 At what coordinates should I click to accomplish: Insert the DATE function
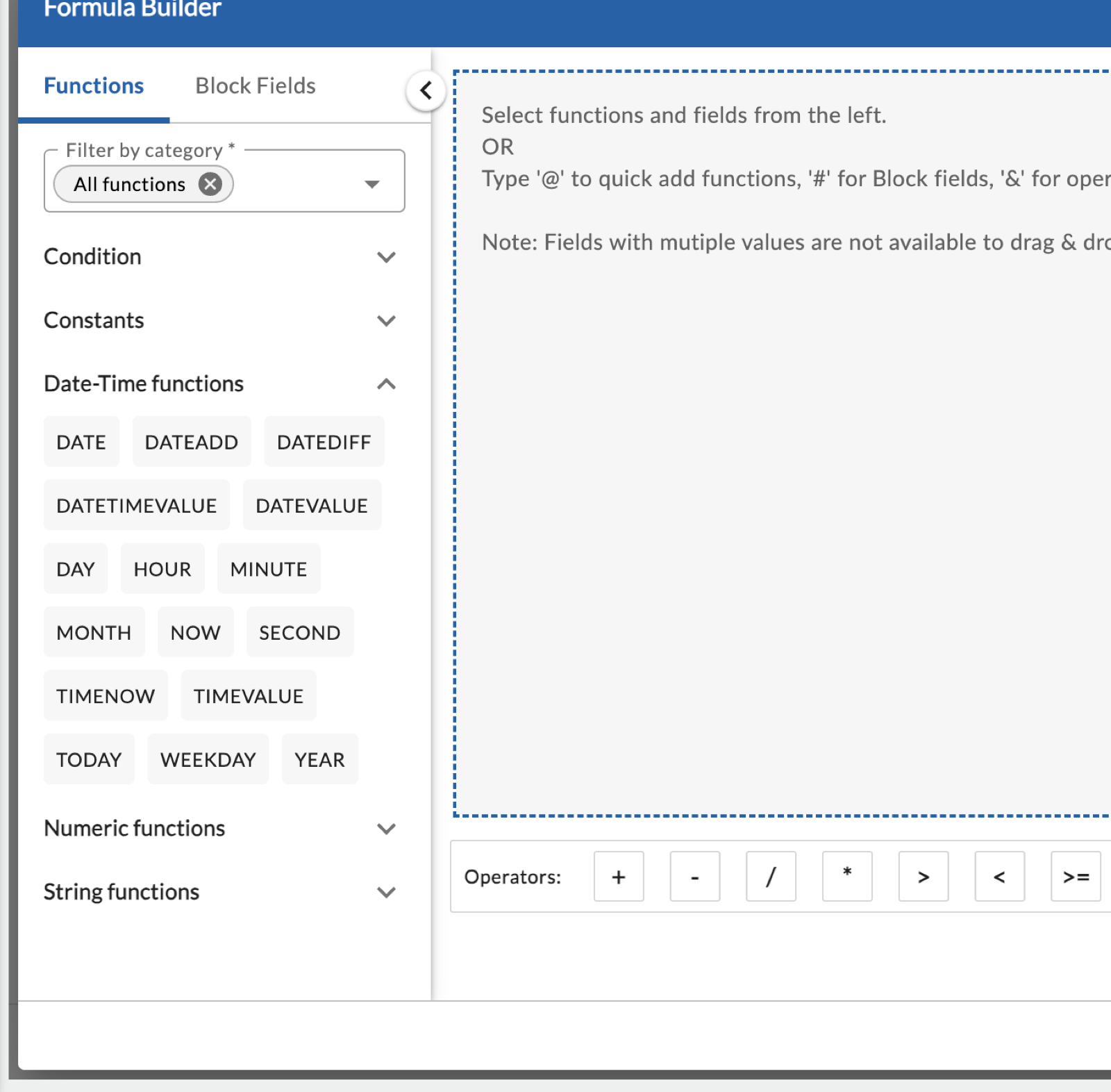(81, 442)
